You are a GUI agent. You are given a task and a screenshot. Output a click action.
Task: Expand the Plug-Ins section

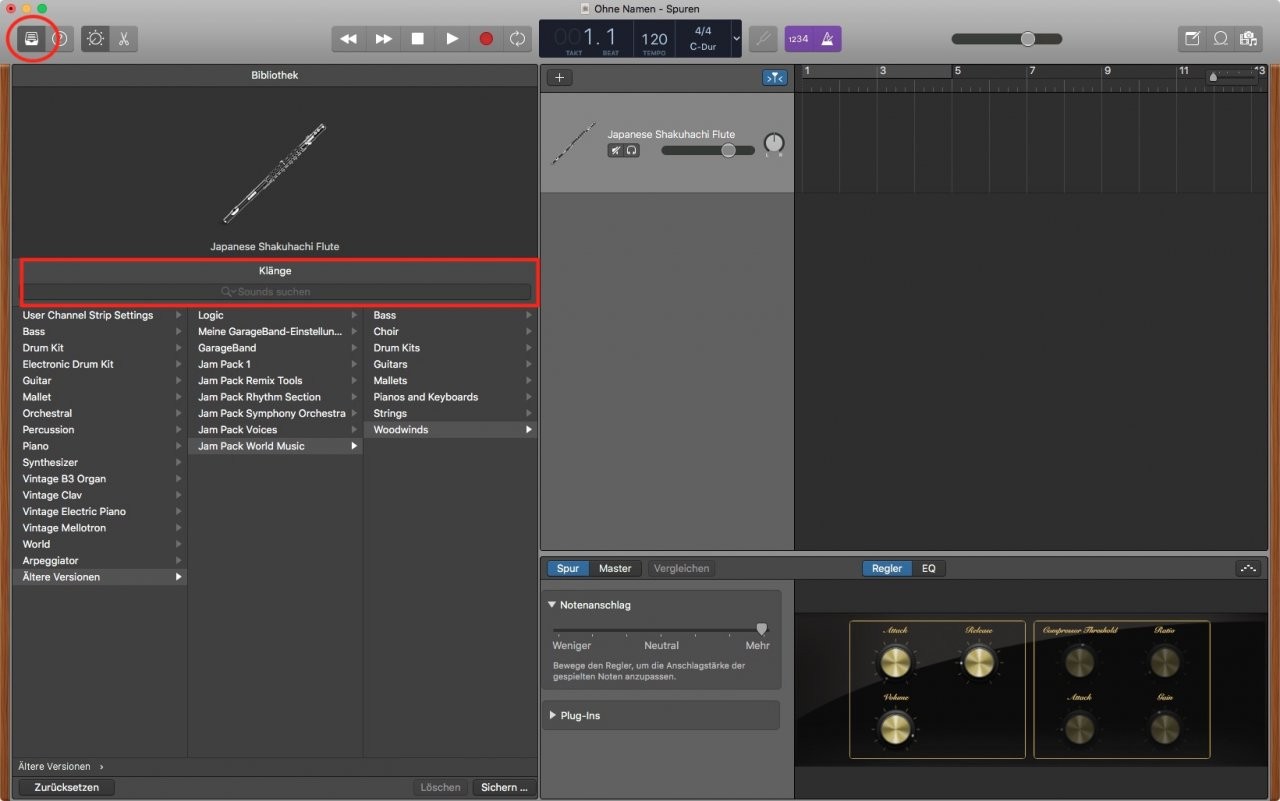click(x=553, y=716)
